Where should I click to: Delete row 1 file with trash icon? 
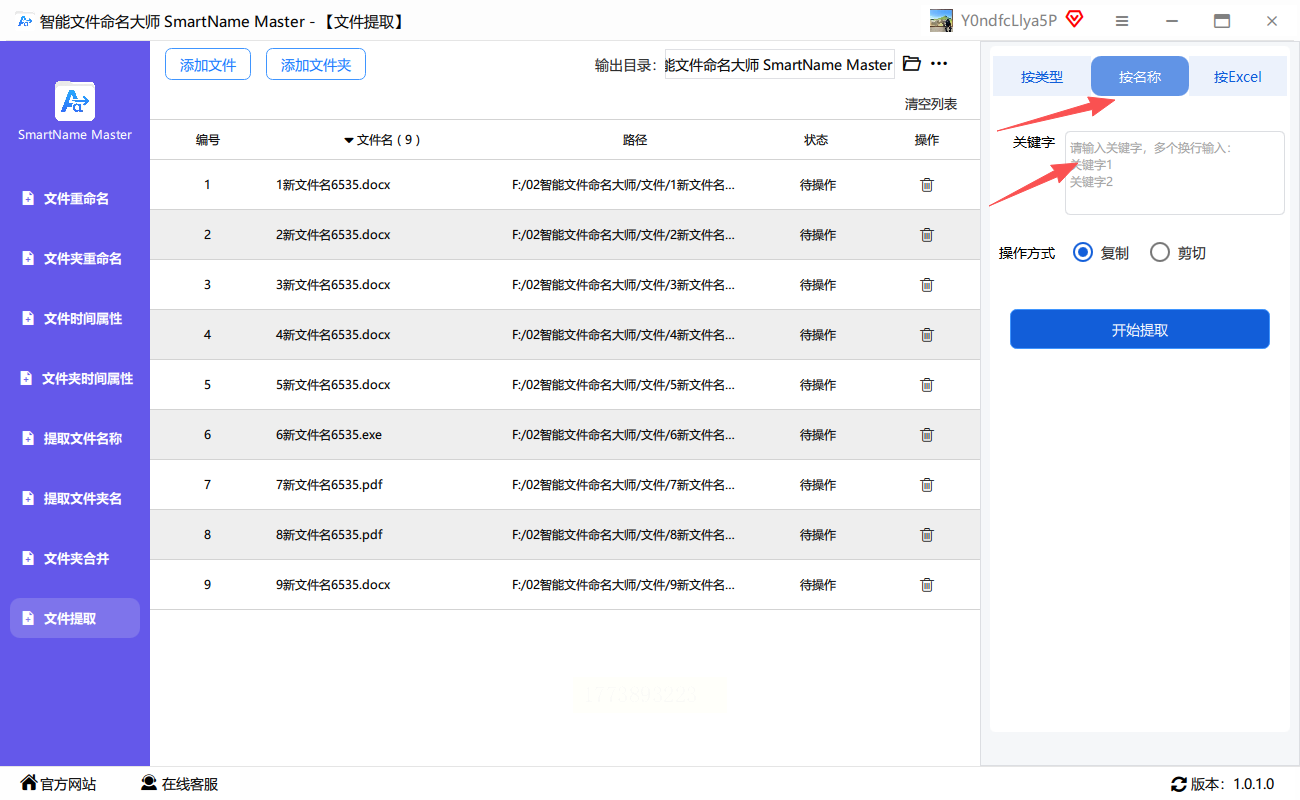[x=927, y=185]
